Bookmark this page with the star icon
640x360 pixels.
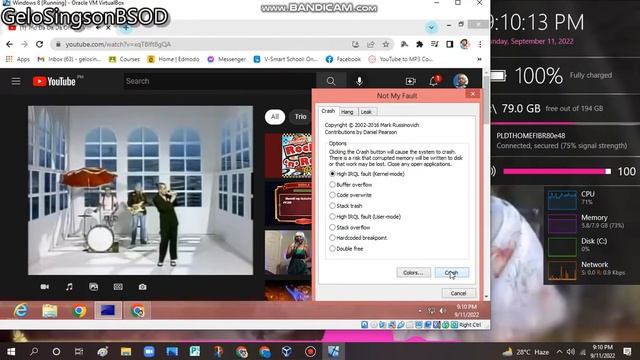point(386,44)
